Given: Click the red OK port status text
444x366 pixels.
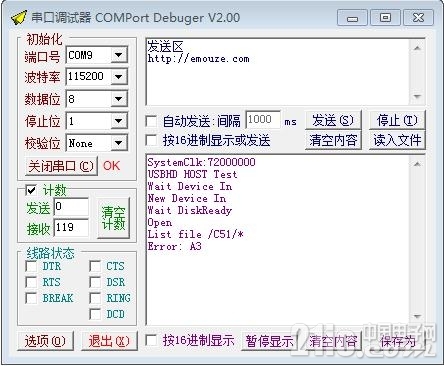Looking at the screenshot, I should coord(111,166).
